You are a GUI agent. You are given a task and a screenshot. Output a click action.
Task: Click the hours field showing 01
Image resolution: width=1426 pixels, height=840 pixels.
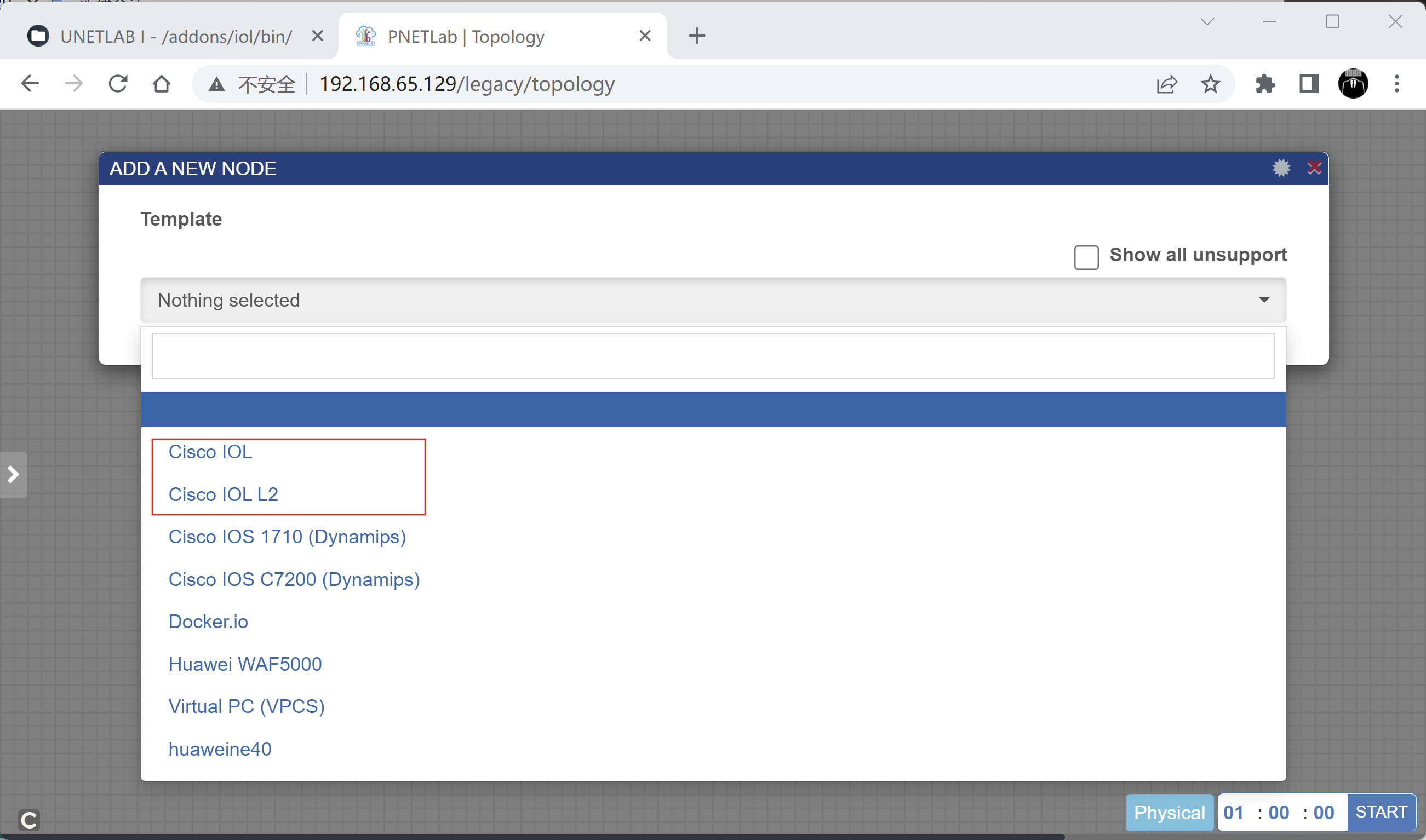click(x=1234, y=812)
